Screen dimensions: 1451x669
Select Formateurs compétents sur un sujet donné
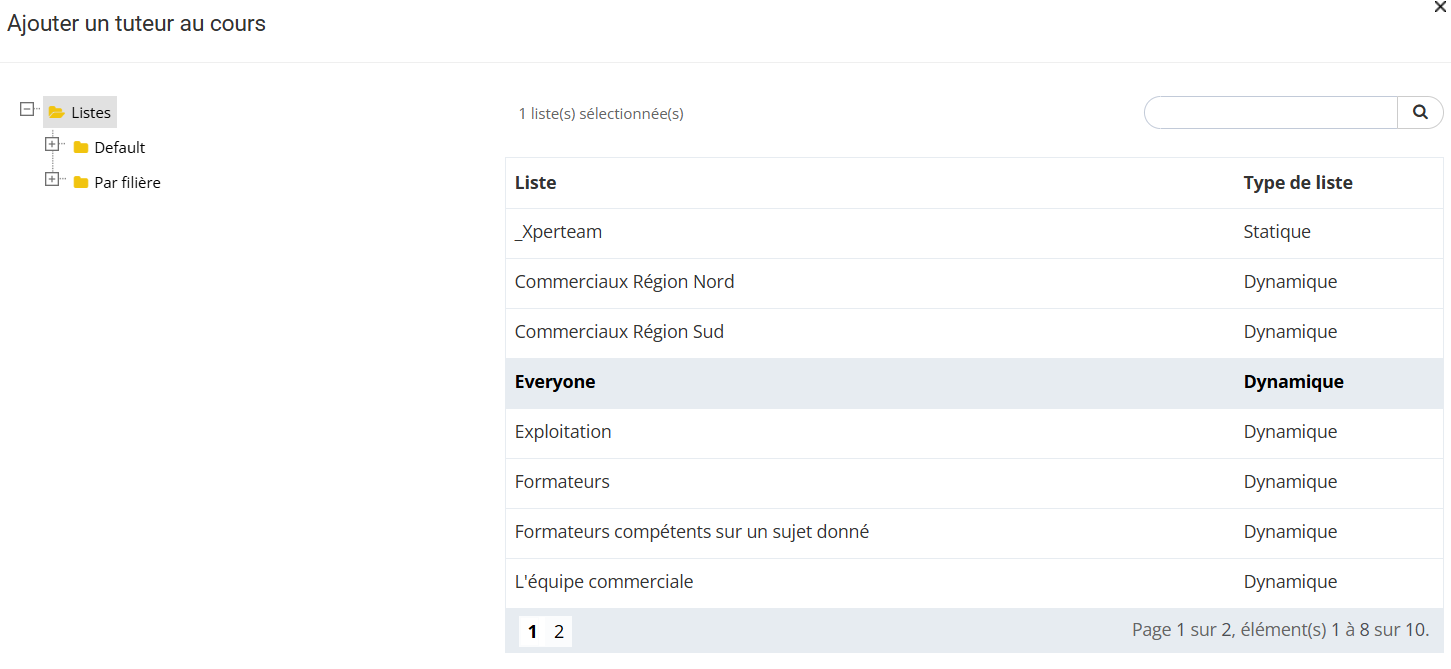tap(691, 532)
